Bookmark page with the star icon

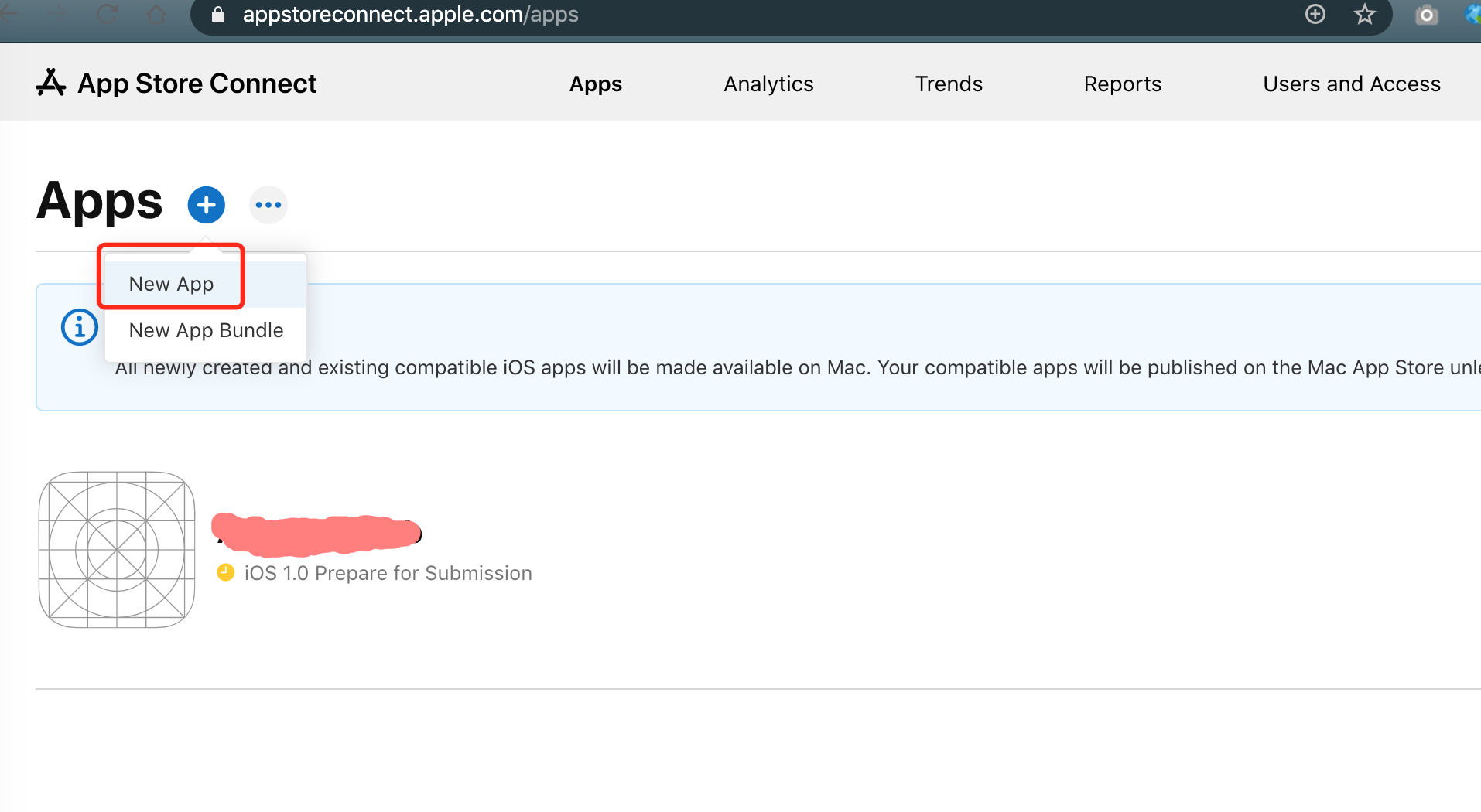[1365, 14]
